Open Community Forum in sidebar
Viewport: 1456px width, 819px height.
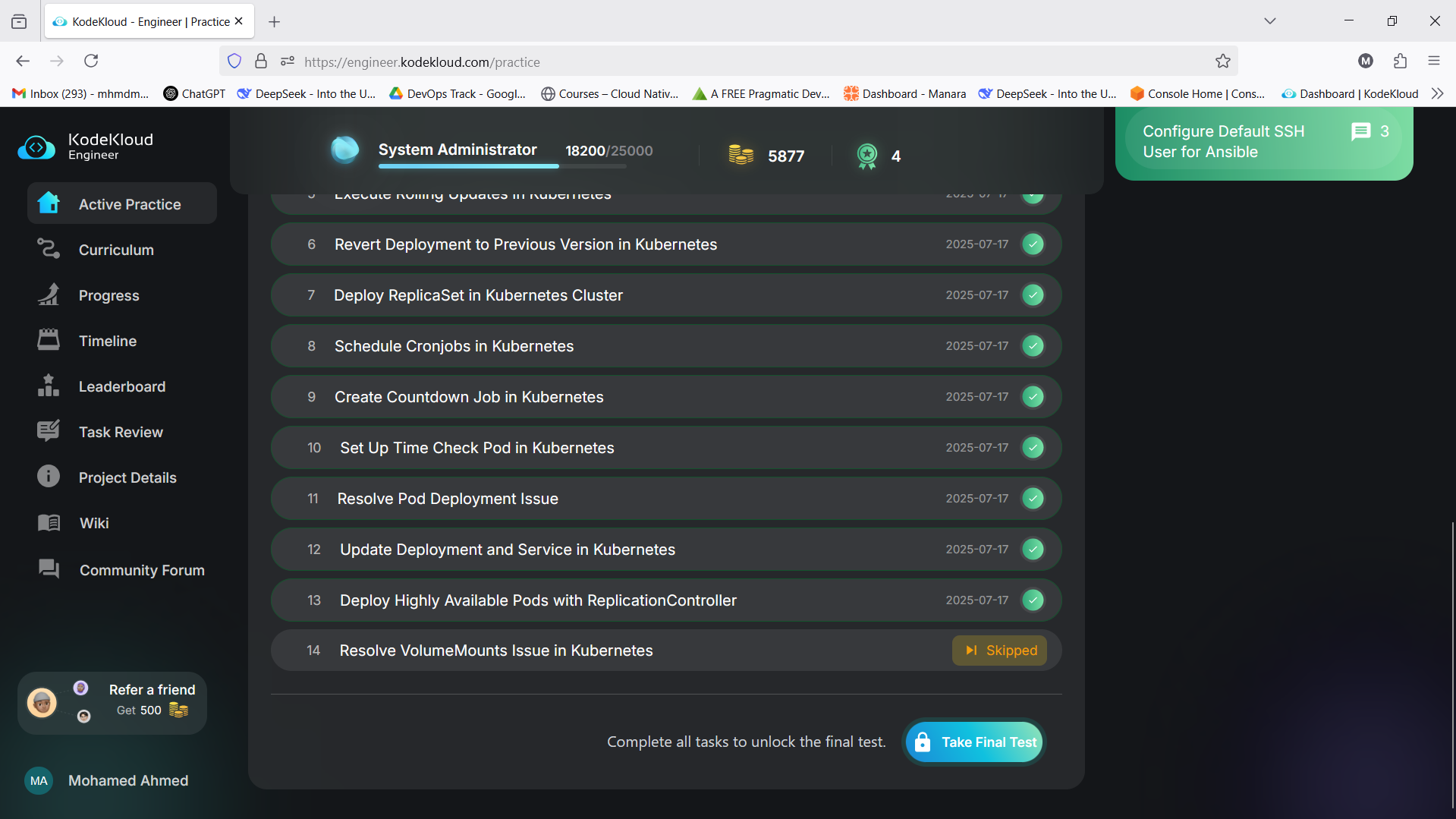[122, 569]
